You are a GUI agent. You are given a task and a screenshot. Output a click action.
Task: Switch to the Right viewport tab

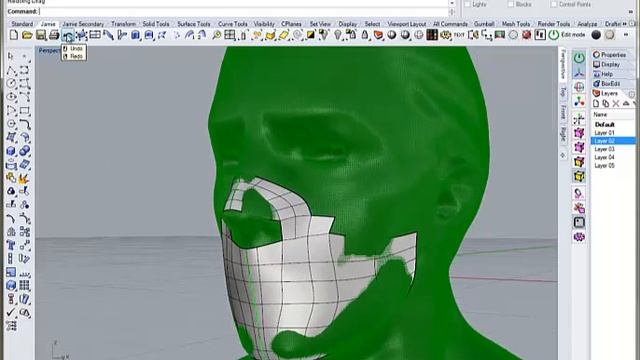(x=563, y=134)
